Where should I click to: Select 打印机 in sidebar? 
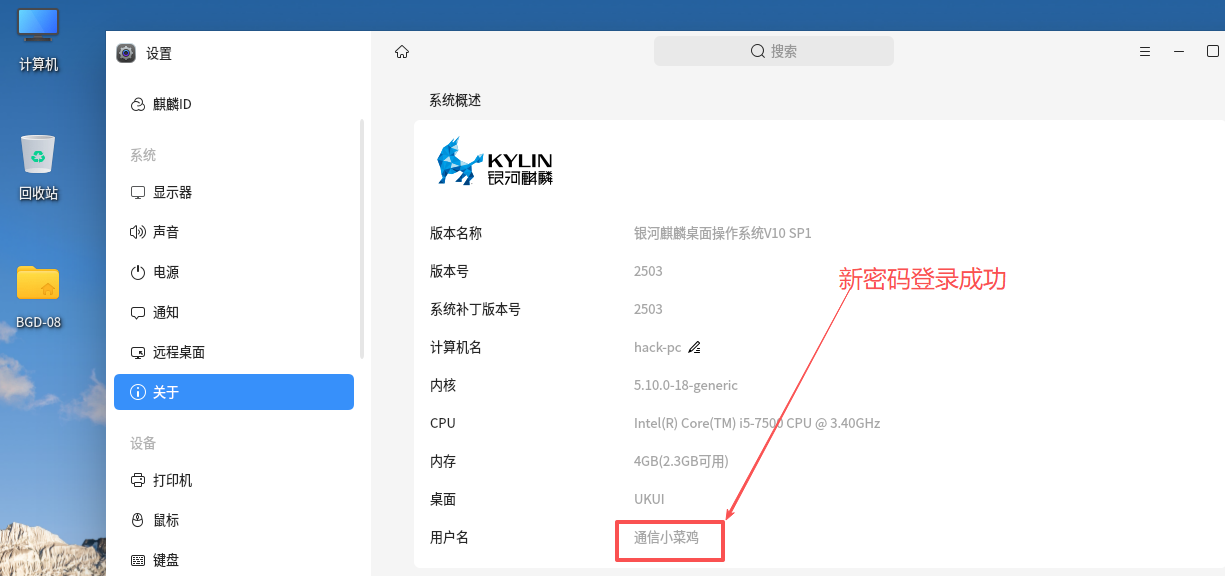click(234, 480)
